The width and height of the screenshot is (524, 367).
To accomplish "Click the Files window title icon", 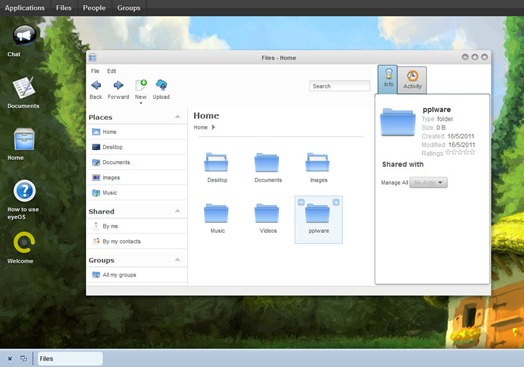I will pos(93,57).
